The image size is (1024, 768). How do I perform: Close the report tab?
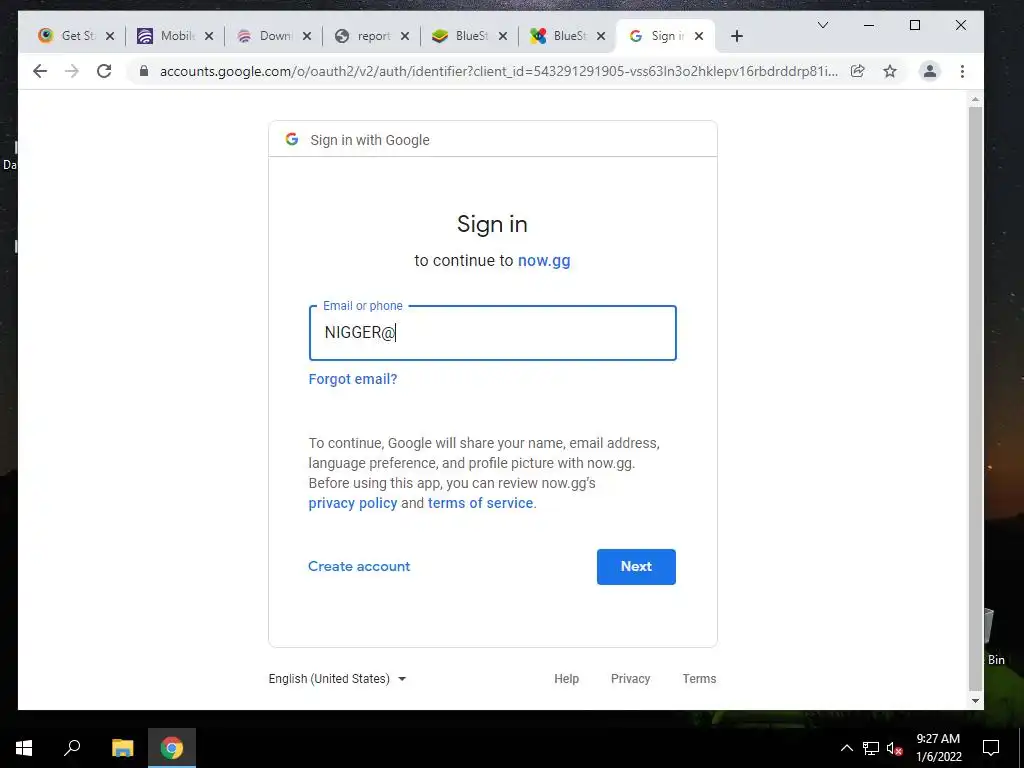point(405,36)
